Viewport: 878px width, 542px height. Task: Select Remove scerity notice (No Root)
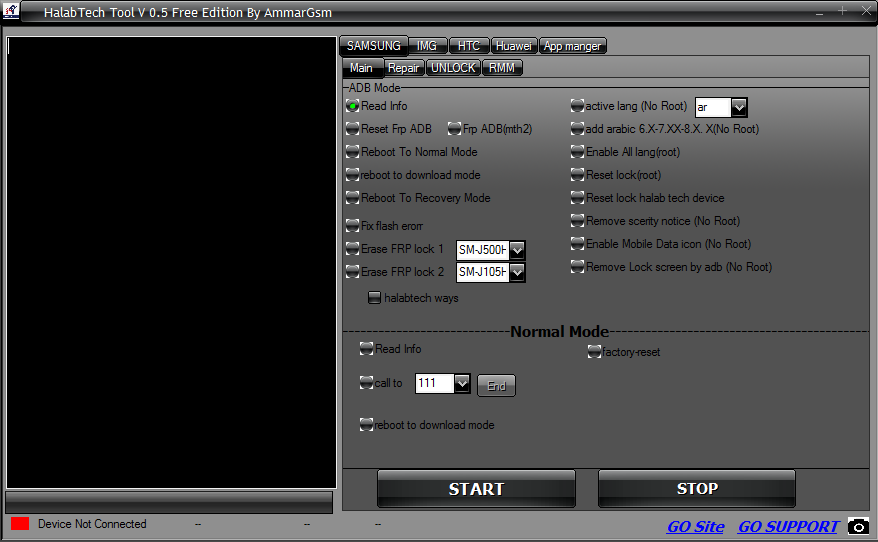[577, 221]
